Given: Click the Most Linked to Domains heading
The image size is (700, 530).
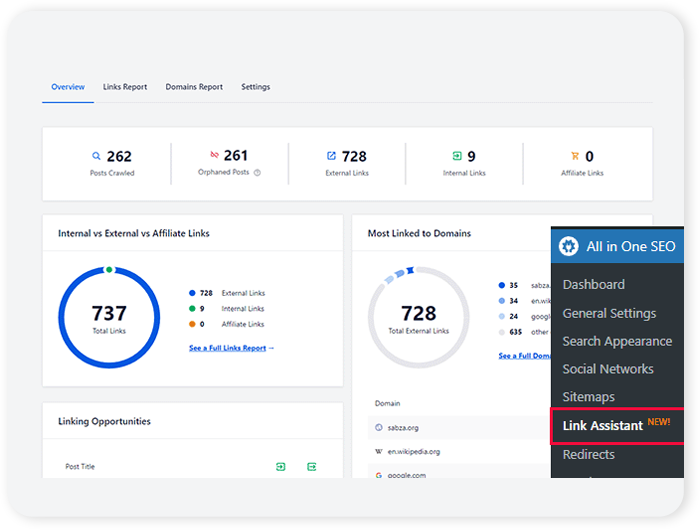Looking at the screenshot, I should coord(419,233).
